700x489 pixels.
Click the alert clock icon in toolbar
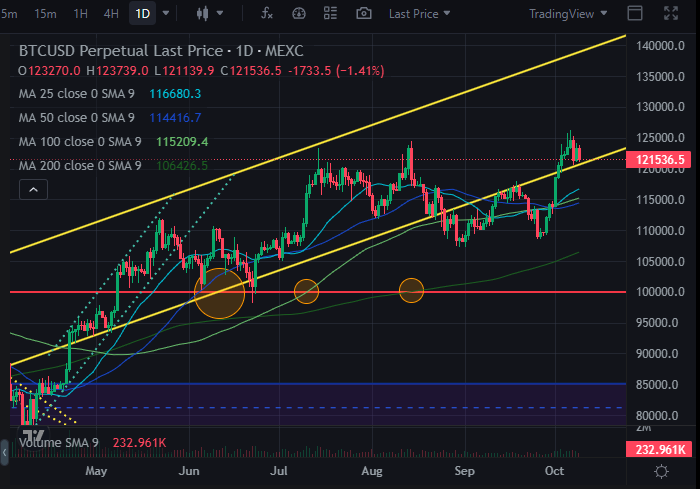tap(299, 13)
